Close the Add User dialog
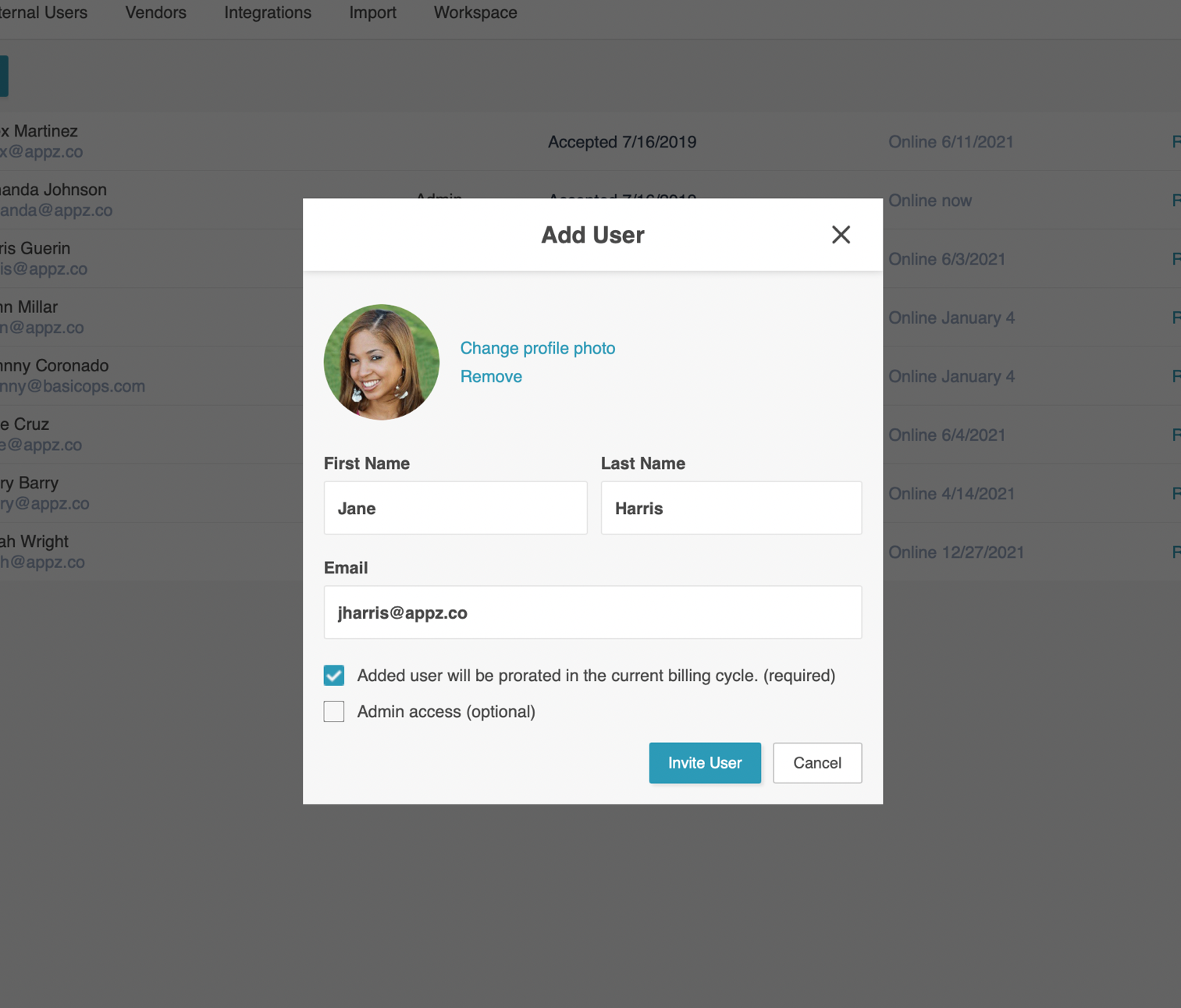Viewport: 1181px width, 1008px height. (841, 235)
